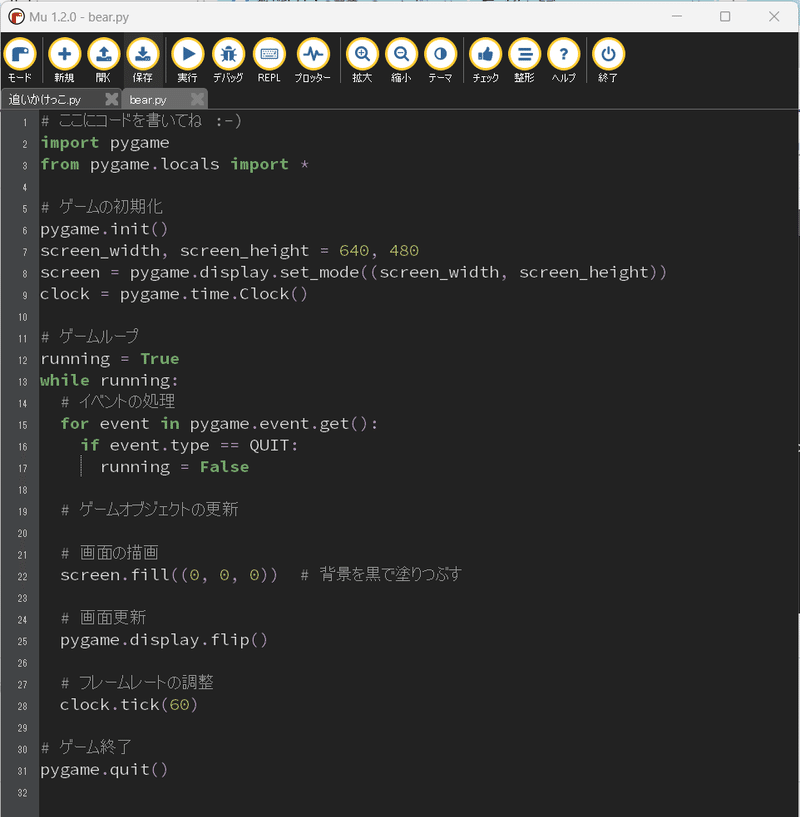
Task: Click comment 'フレームレートの調整'
Action: point(146,682)
